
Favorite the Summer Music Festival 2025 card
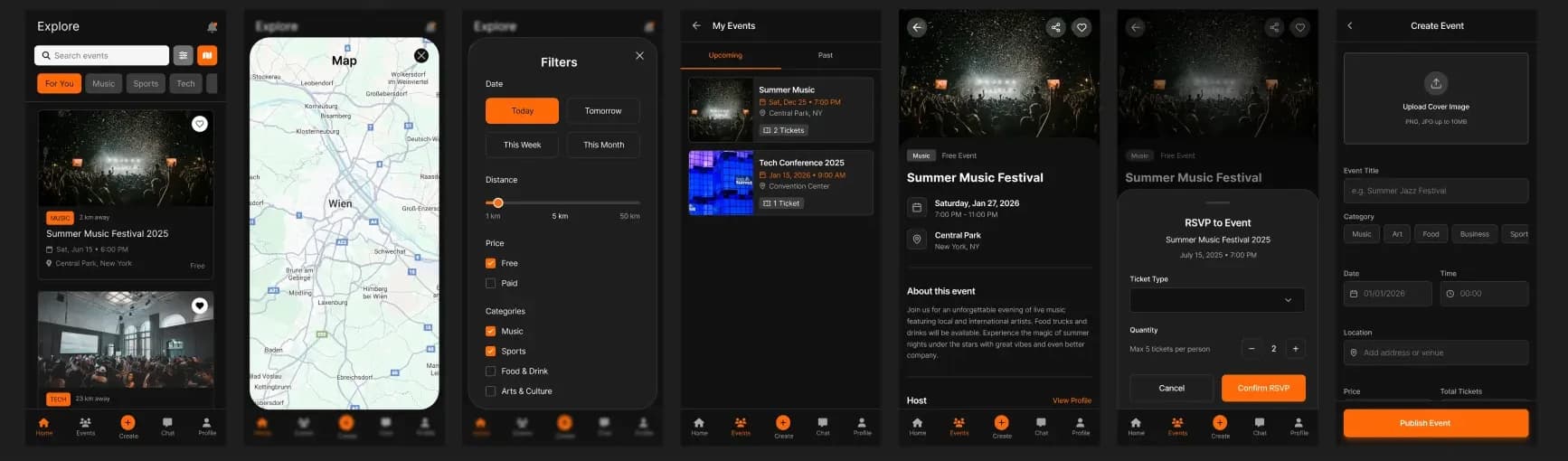point(200,124)
